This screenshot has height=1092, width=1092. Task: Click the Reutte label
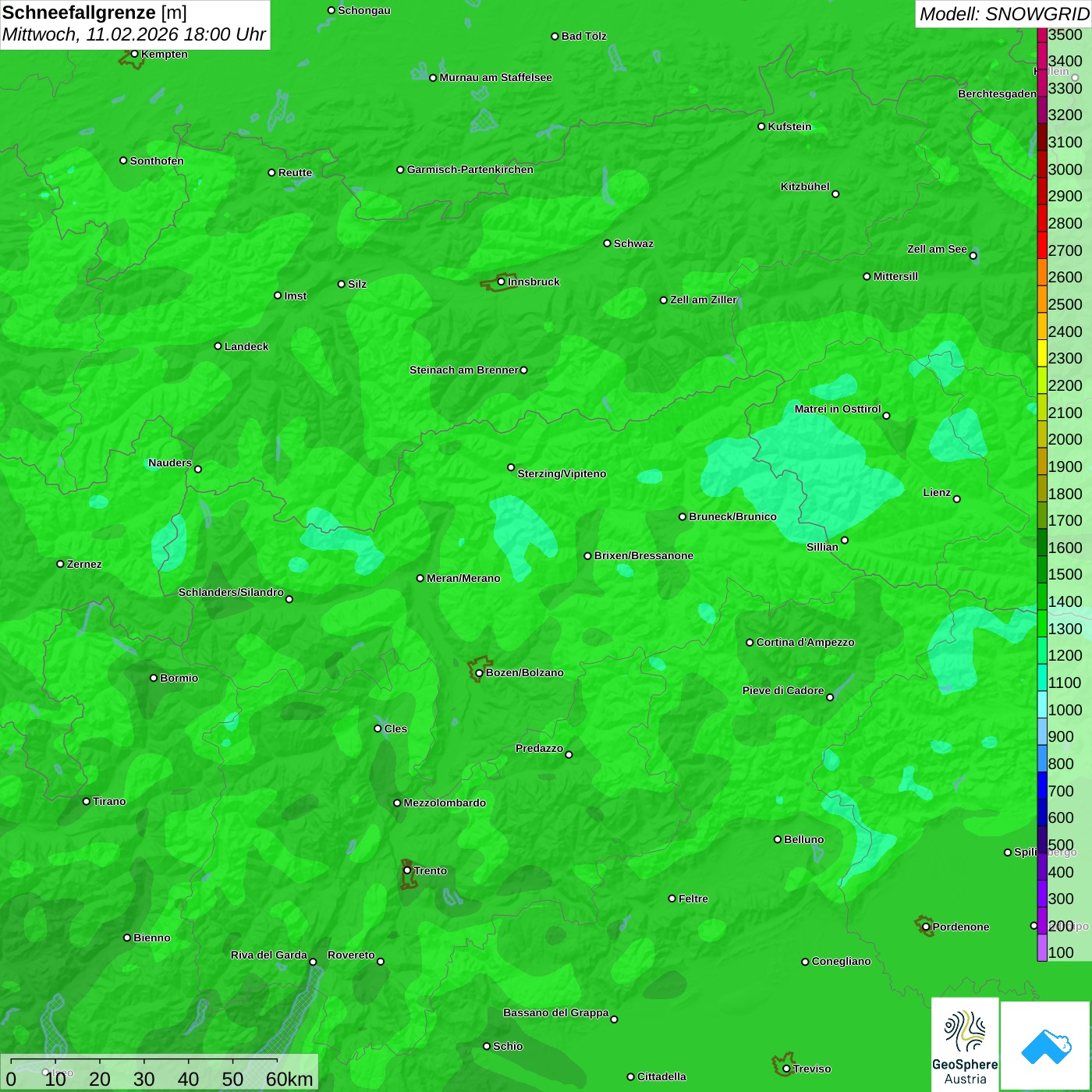(295, 172)
